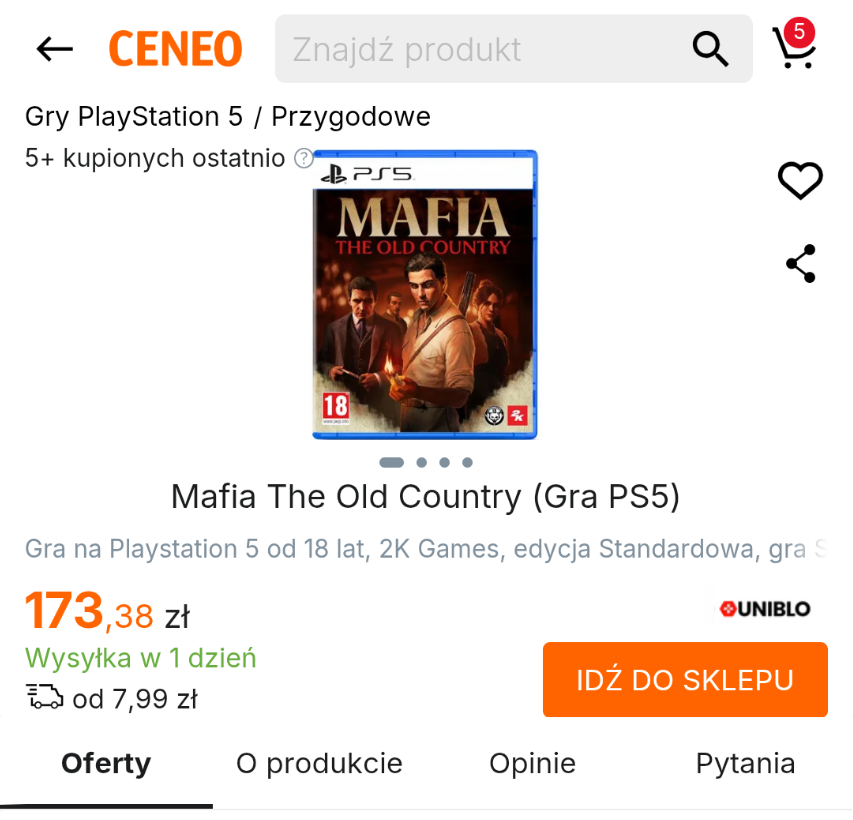Jump to the last image indicator dot

467,463
